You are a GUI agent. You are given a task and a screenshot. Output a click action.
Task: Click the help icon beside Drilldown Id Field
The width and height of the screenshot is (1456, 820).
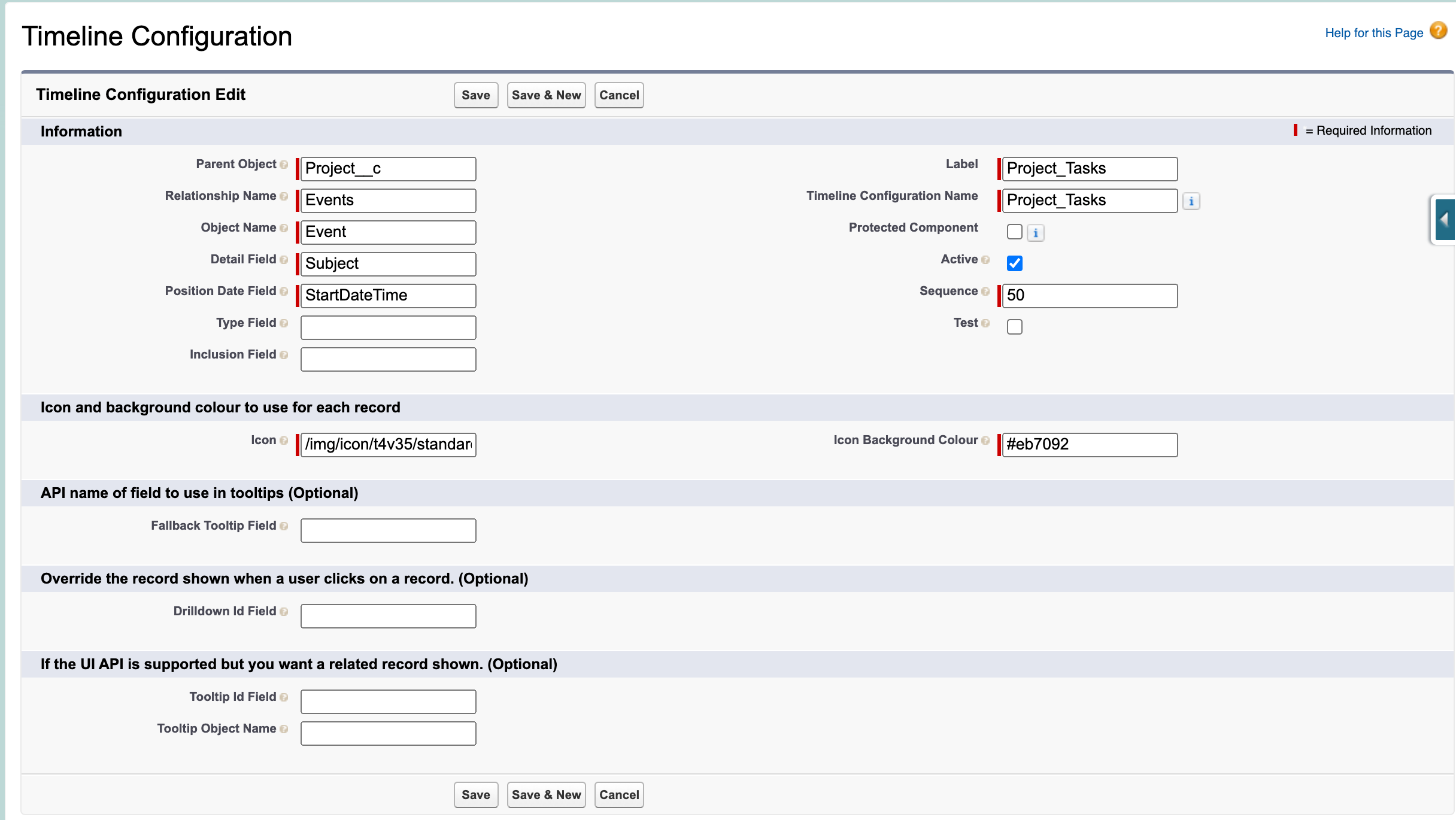[284, 612]
